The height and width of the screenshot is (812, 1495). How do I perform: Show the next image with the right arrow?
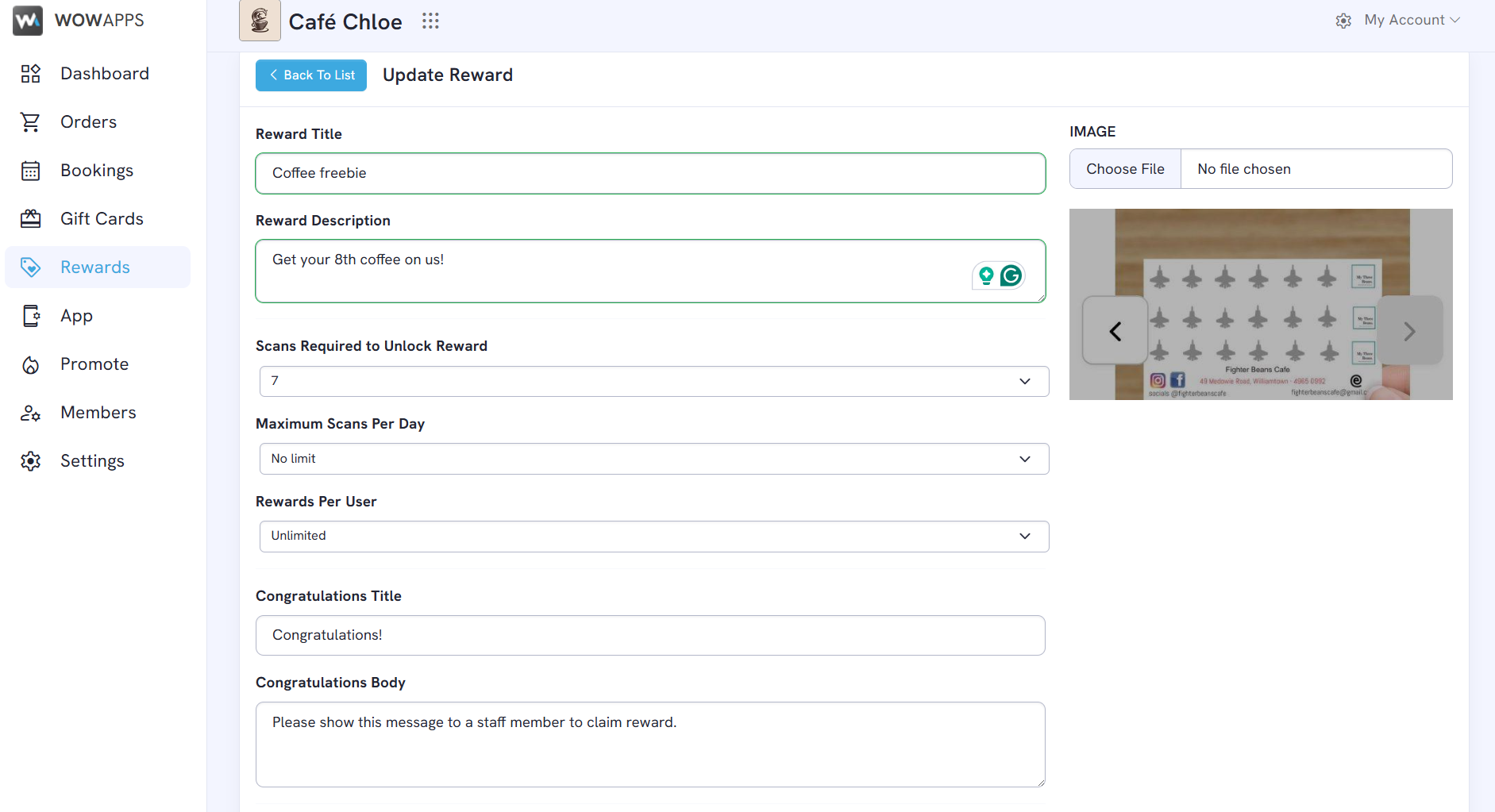click(1409, 331)
